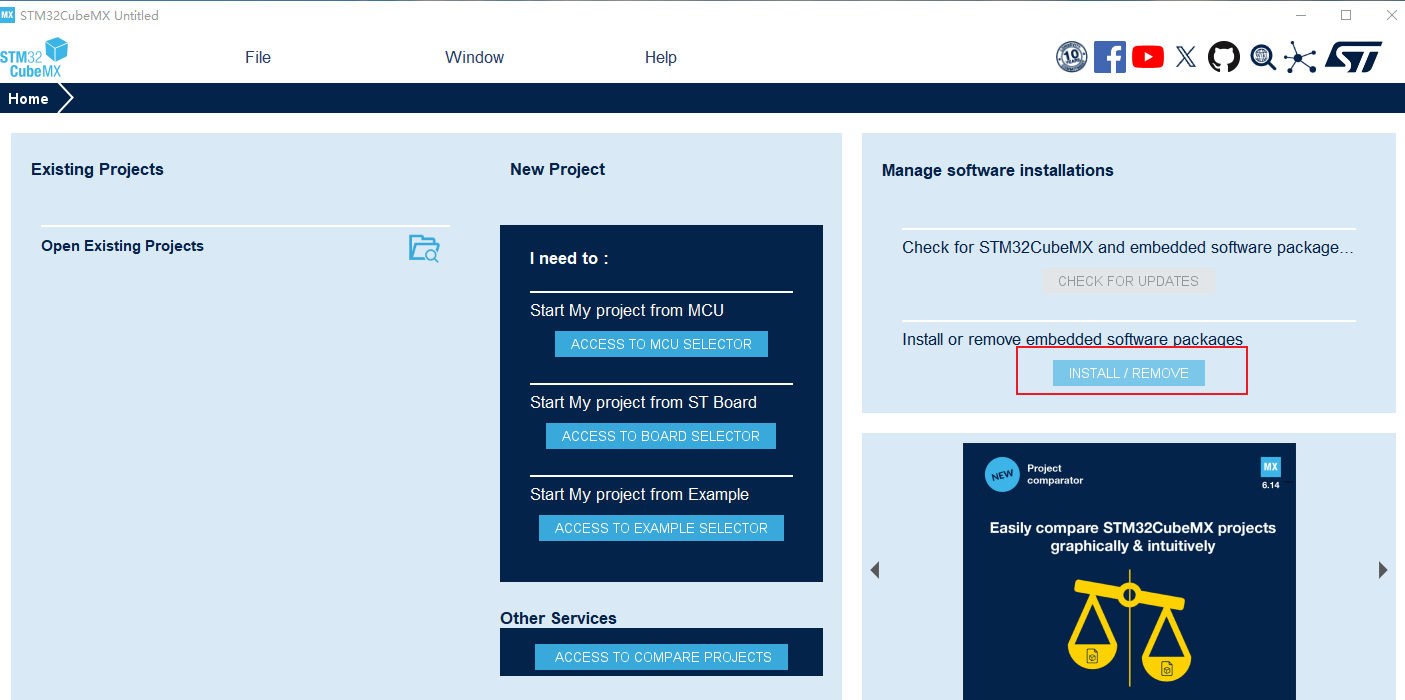Click ACCESS TO MCU SELECTOR button
This screenshot has width=1405, height=700.
(x=661, y=344)
